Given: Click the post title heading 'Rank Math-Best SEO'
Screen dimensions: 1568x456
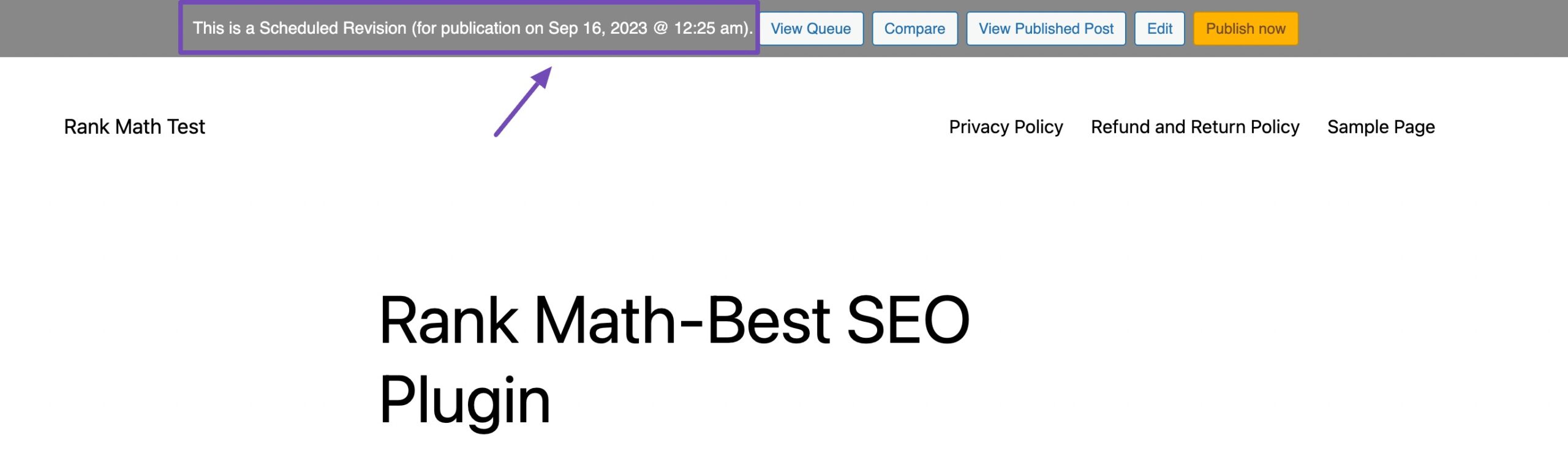Looking at the screenshot, I should (674, 321).
